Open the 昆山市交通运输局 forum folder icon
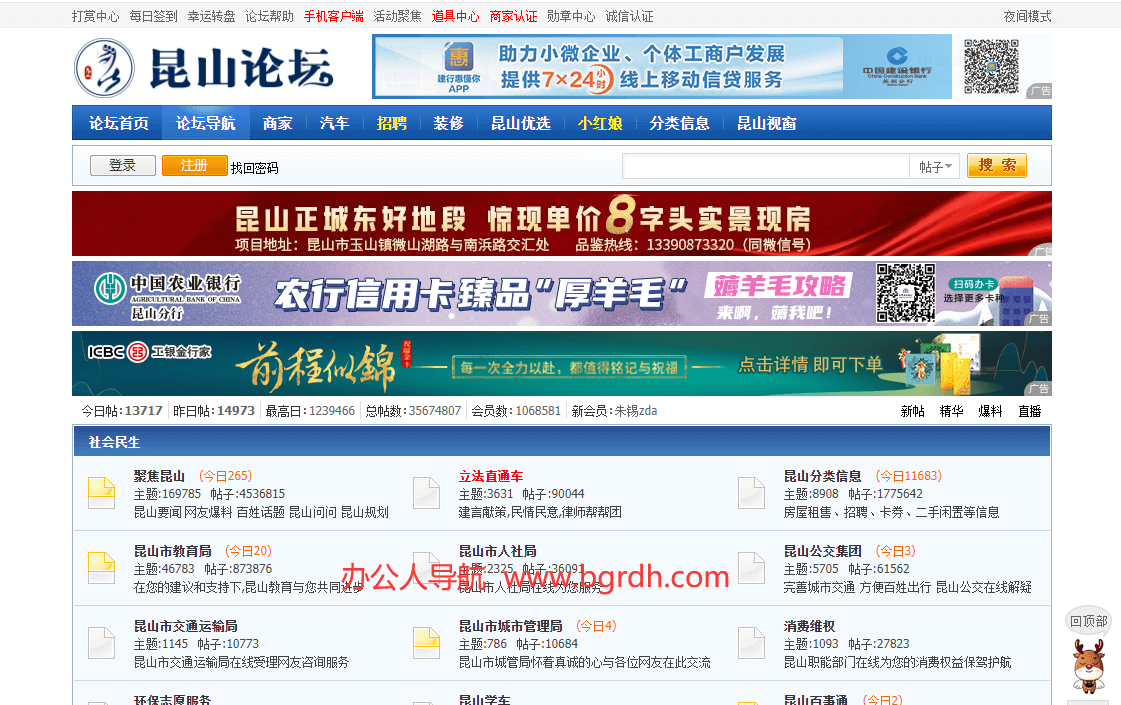The width and height of the screenshot is (1121, 705). coord(101,643)
